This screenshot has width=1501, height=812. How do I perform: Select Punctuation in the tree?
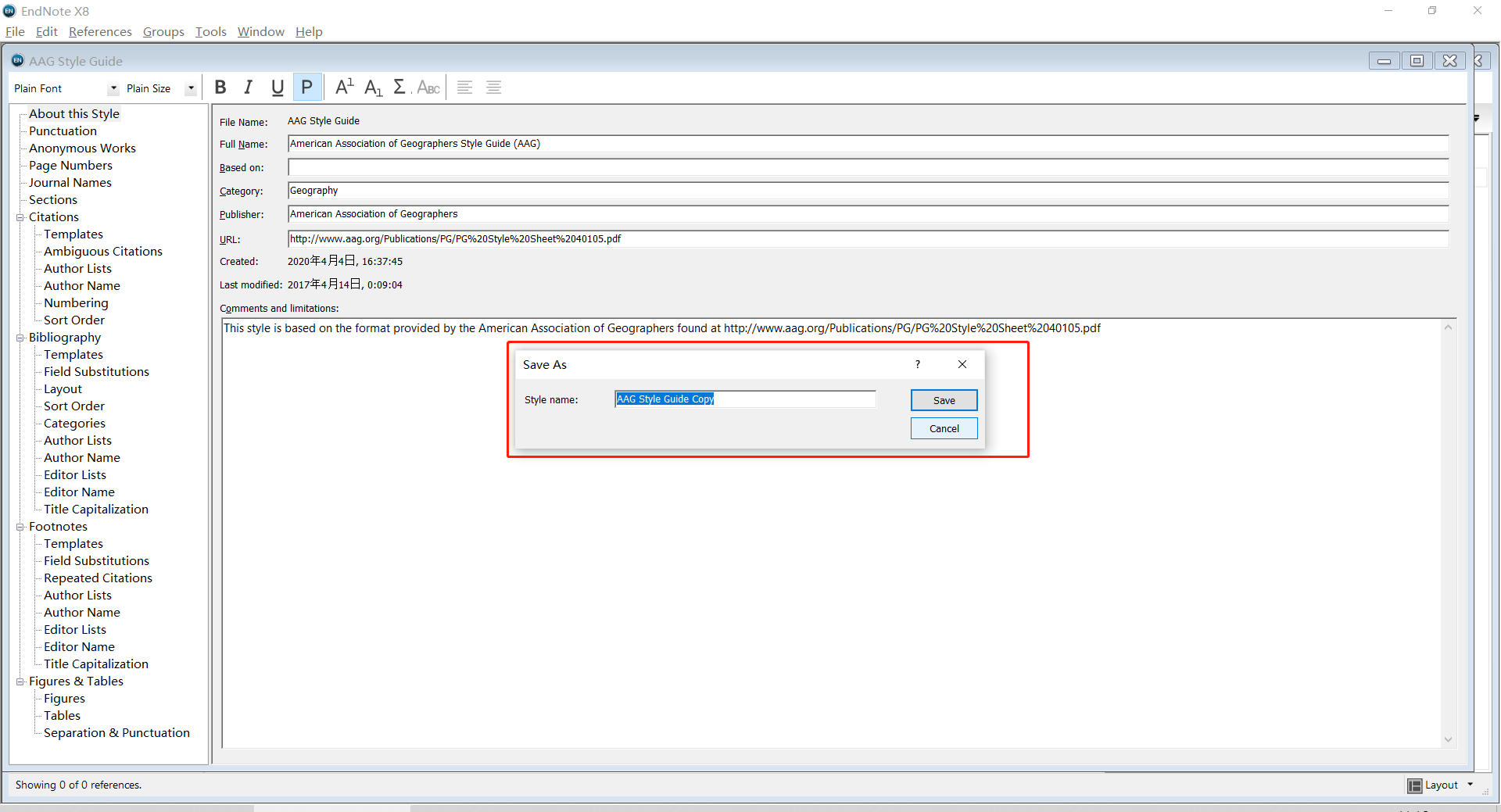tap(63, 131)
